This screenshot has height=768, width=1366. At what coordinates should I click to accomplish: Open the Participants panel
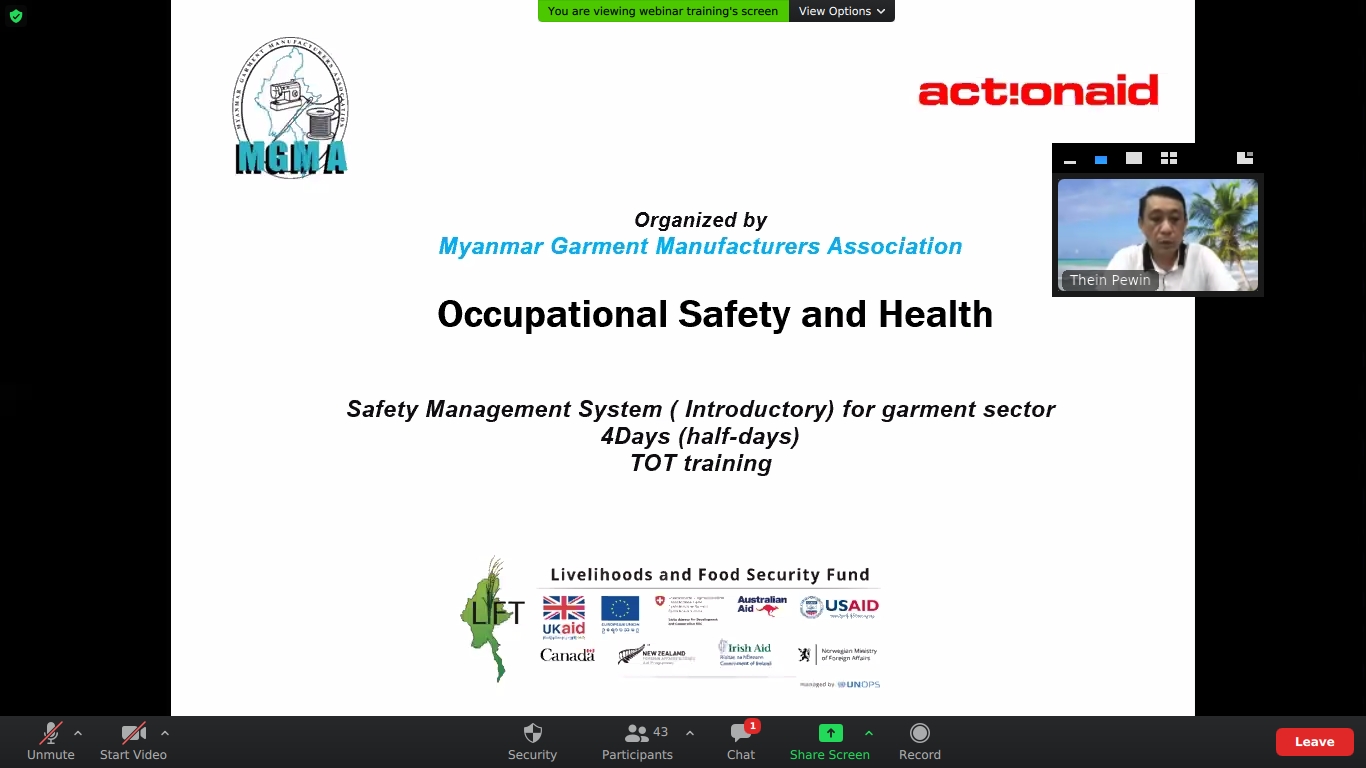(x=637, y=742)
